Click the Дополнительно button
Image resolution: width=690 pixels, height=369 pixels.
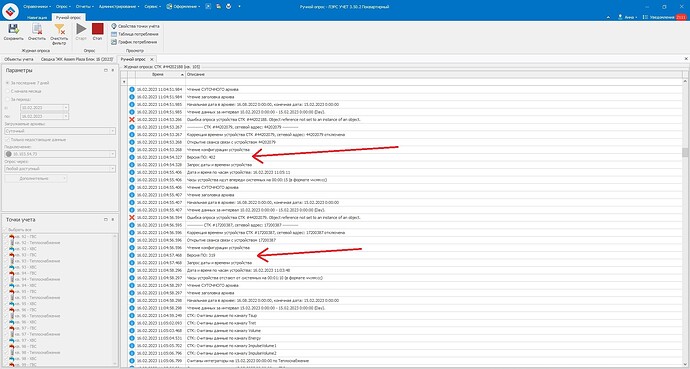coord(36,179)
